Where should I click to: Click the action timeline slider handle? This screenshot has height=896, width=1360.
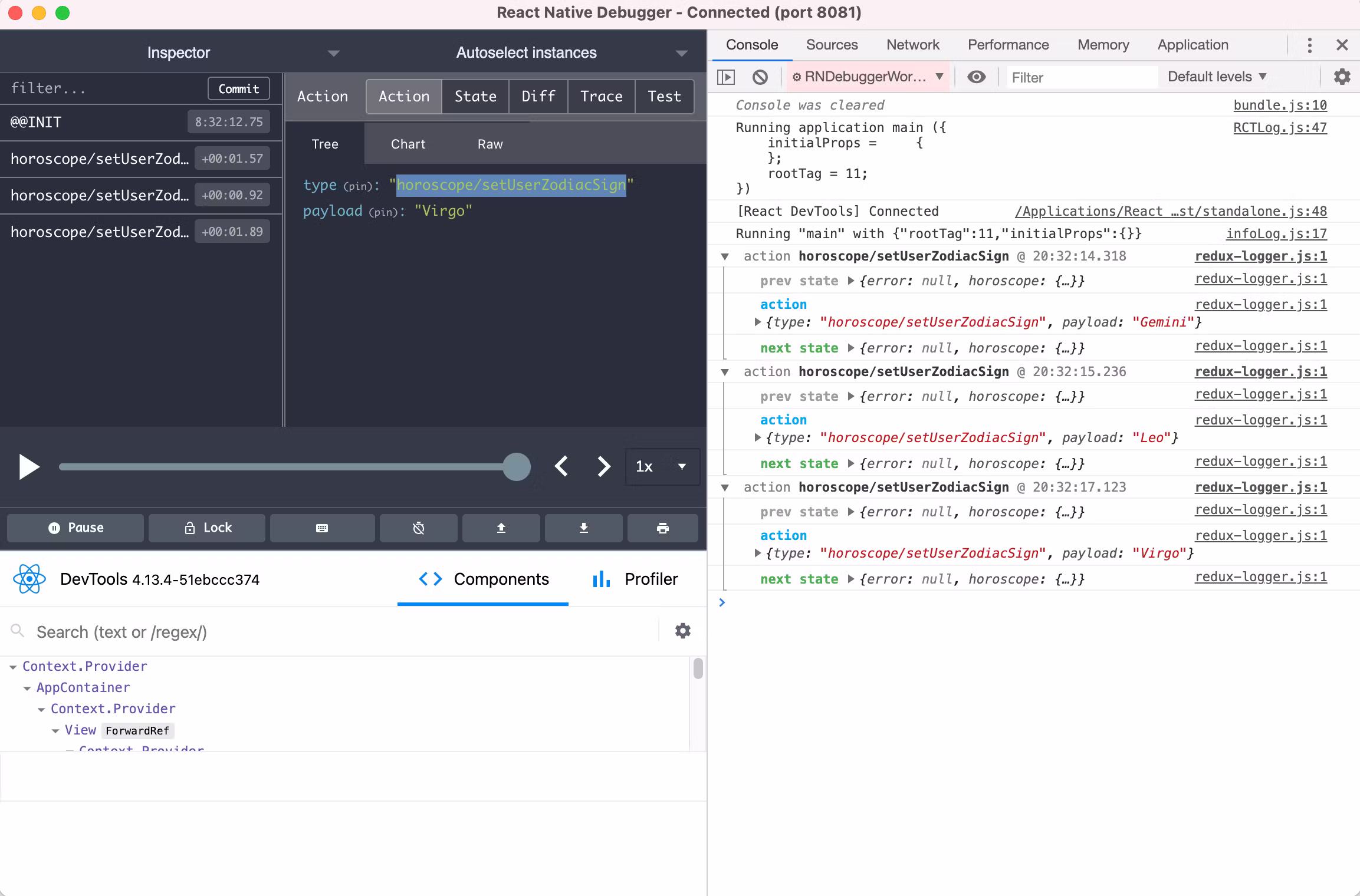517,467
